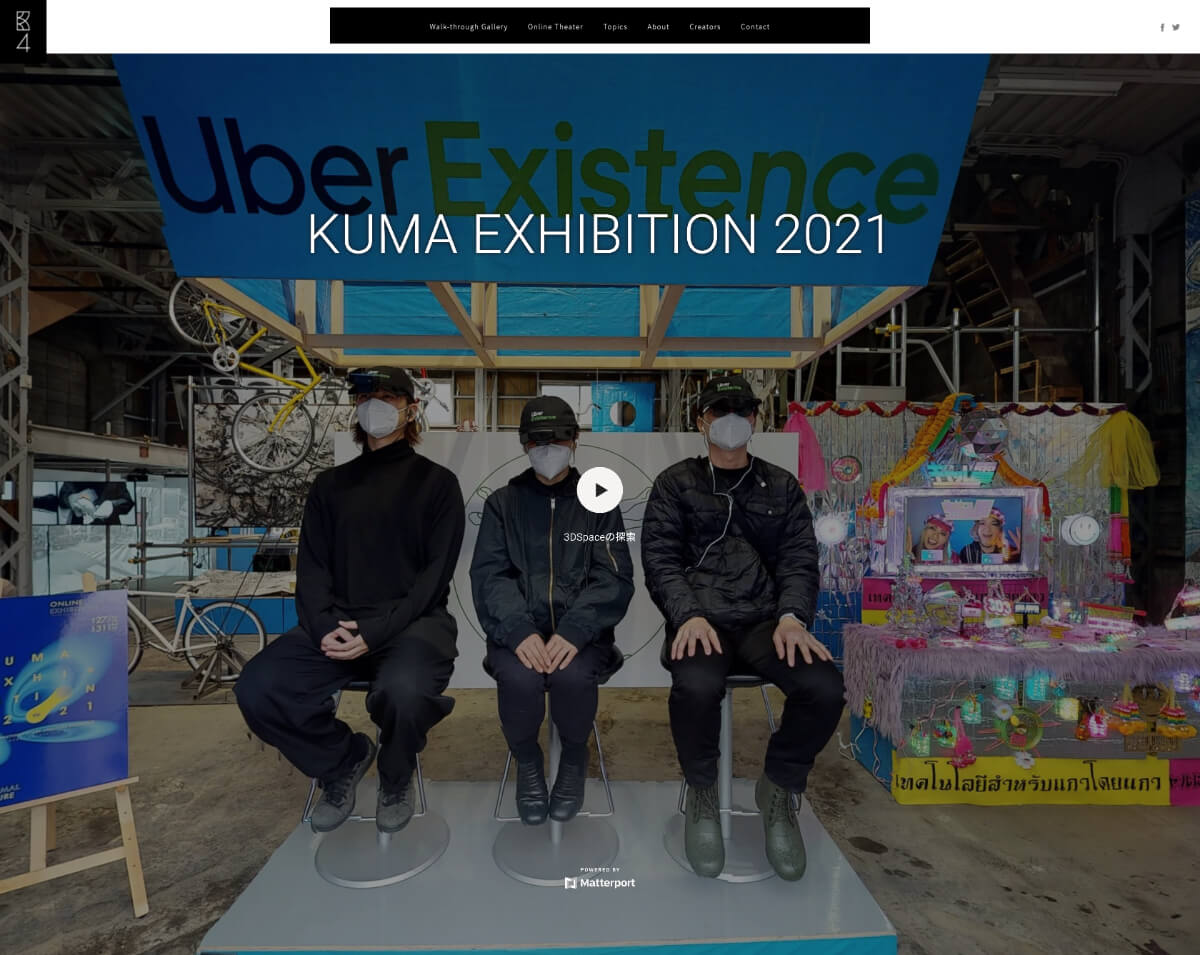Click the video screen in the colorful shrine

point(963,530)
